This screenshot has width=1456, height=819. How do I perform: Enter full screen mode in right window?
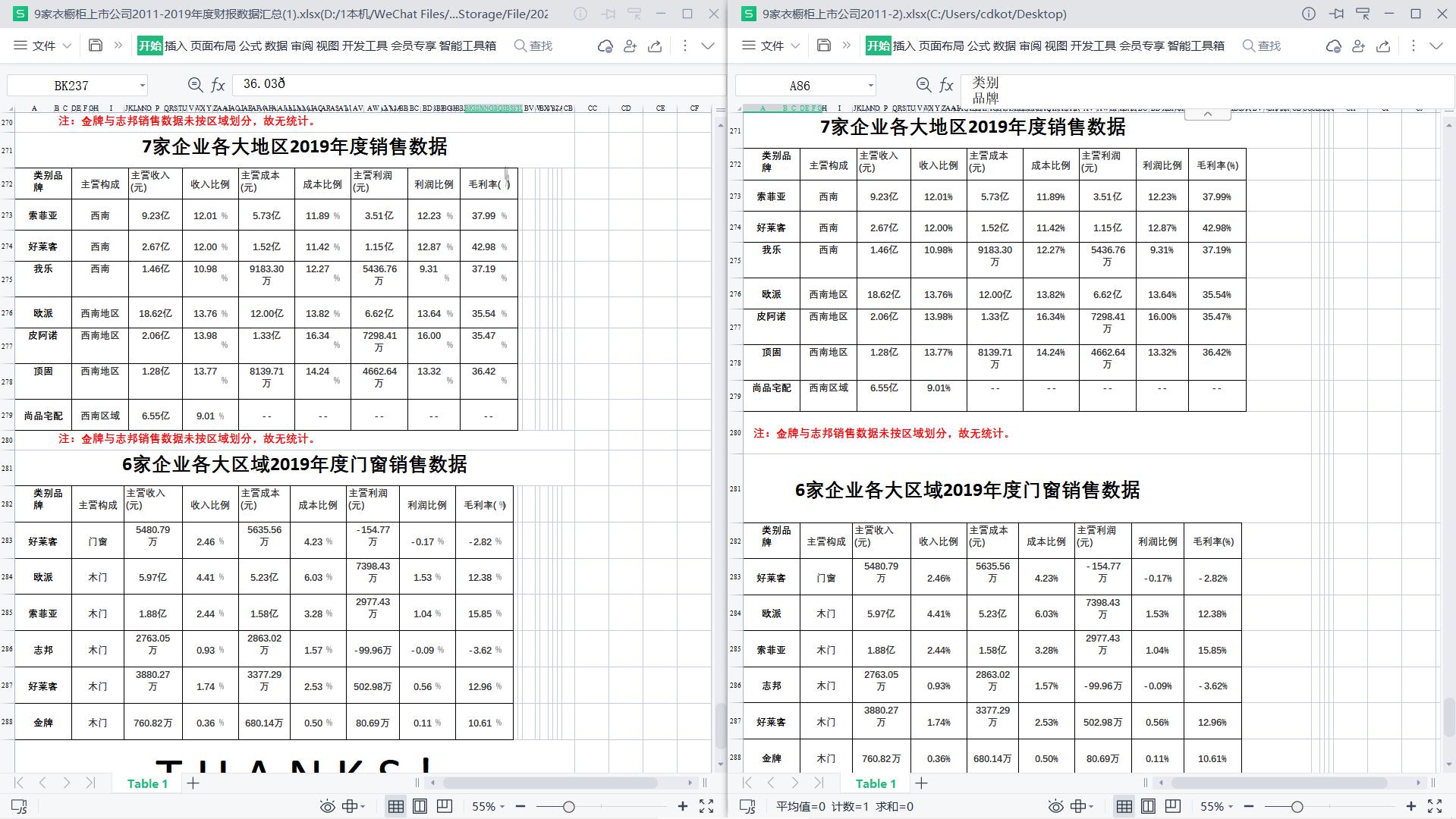click(x=1435, y=806)
